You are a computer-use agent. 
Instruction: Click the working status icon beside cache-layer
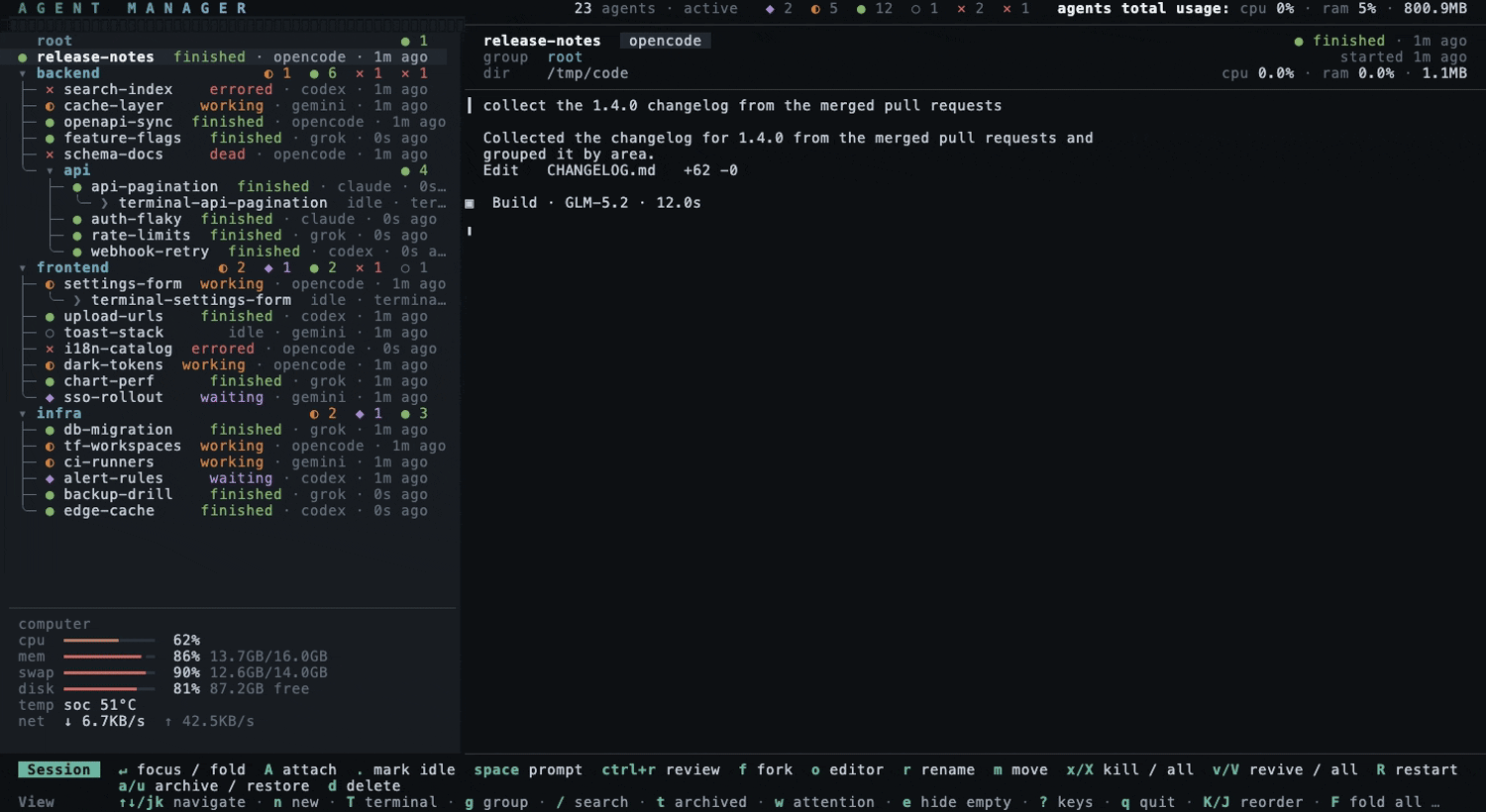coord(50,106)
